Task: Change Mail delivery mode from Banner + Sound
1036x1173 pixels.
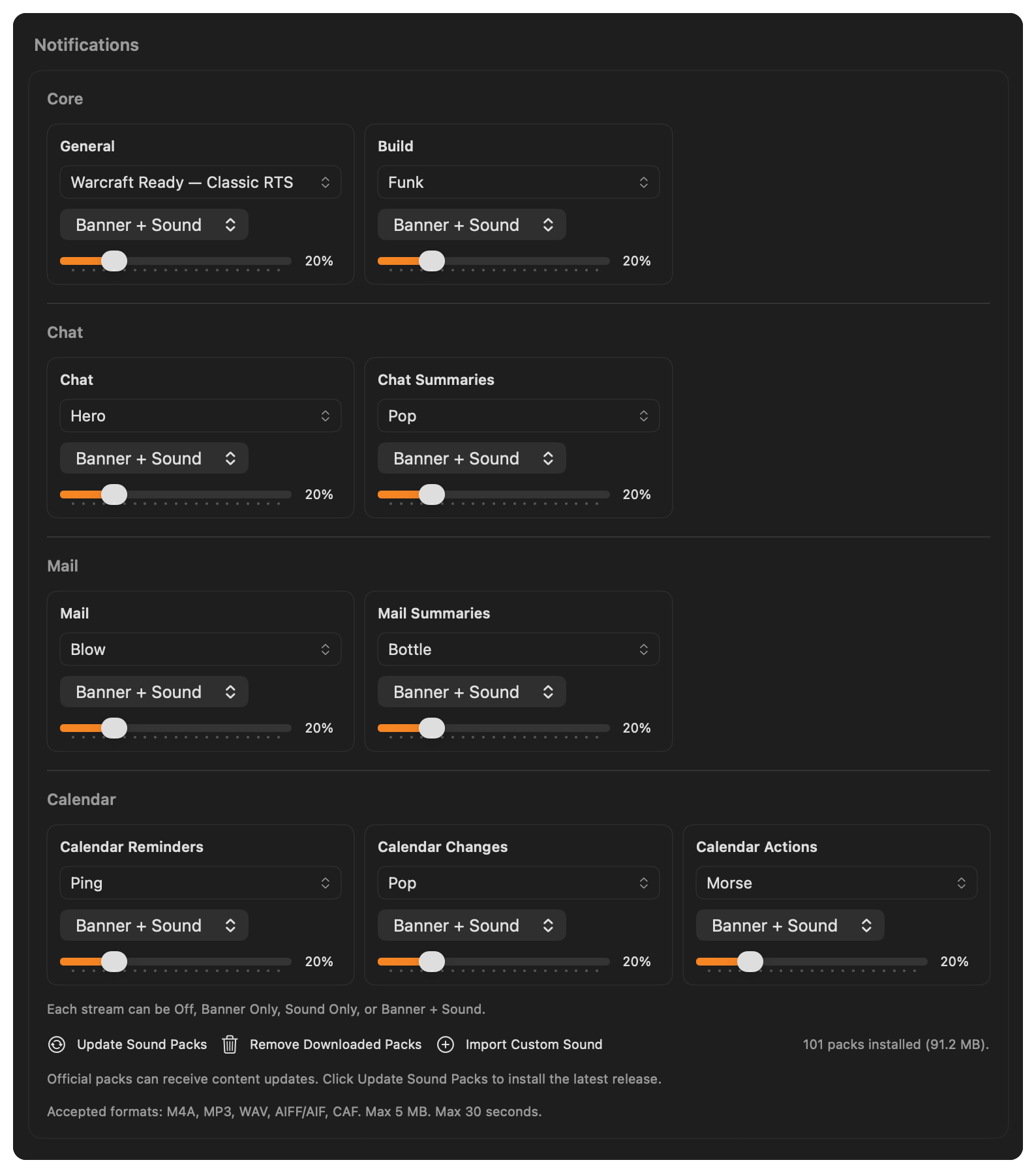Action: tap(154, 692)
